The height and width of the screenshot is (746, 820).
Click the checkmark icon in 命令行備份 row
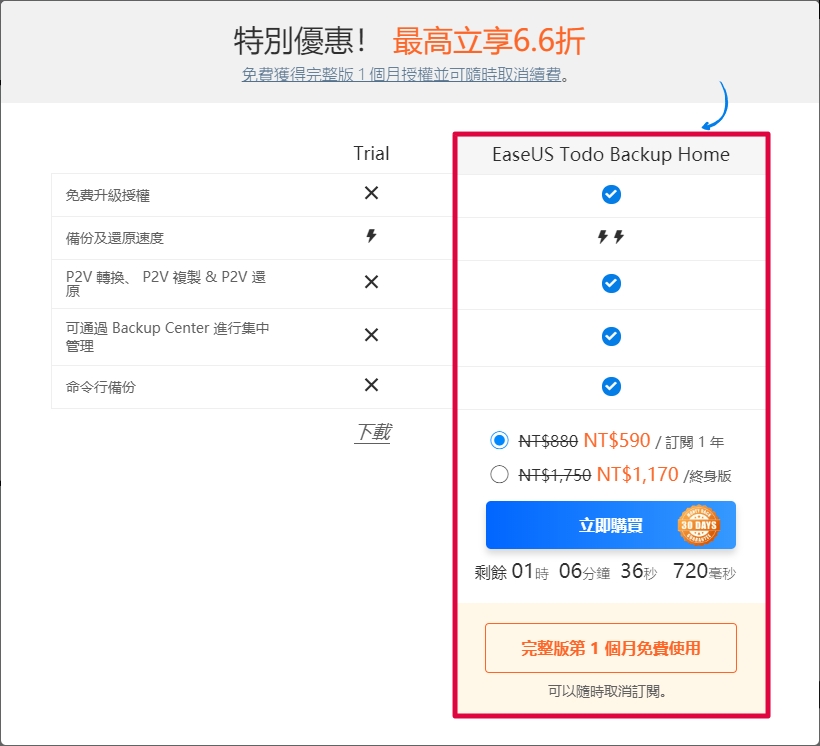611,387
